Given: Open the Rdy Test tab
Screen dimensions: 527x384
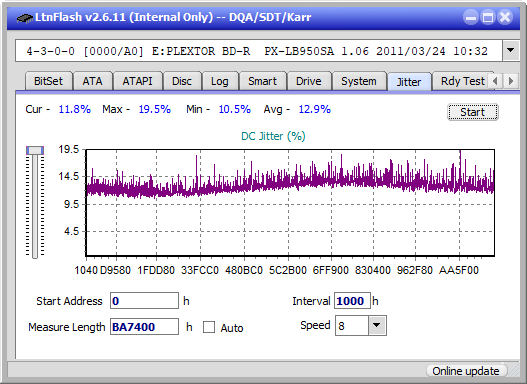Looking at the screenshot, I should point(462,81).
